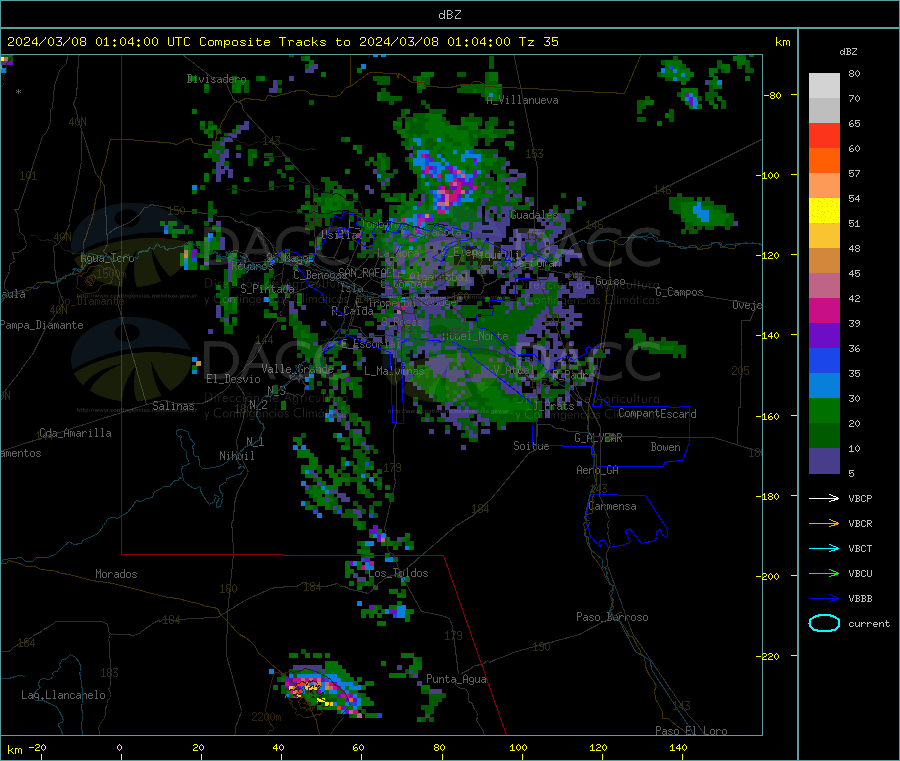This screenshot has width=900, height=761.
Task: Click the blue VBBB arrow legend icon
Action: [x=824, y=599]
